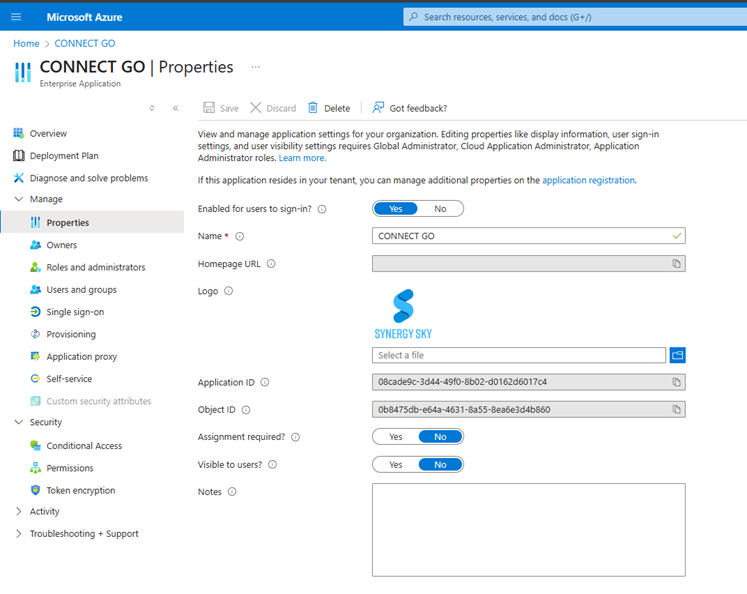Click the Synergy Sky logo image
The width and height of the screenshot is (747, 594).
[x=403, y=314]
